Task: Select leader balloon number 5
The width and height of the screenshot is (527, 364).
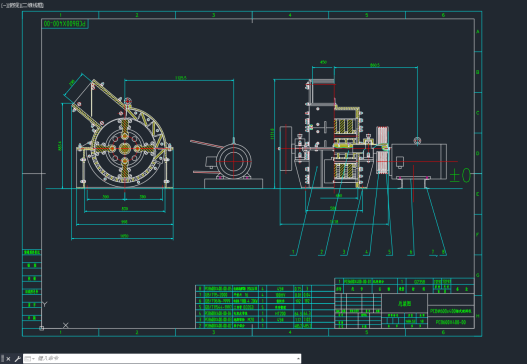Action: [390, 252]
